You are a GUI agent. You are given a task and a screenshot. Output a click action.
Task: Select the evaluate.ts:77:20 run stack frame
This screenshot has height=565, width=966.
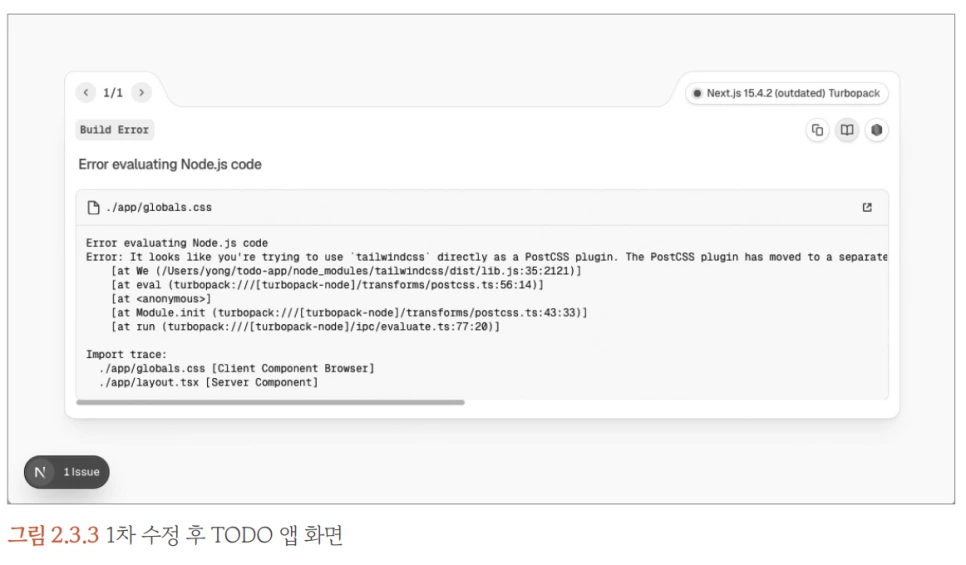(x=306, y=327)
